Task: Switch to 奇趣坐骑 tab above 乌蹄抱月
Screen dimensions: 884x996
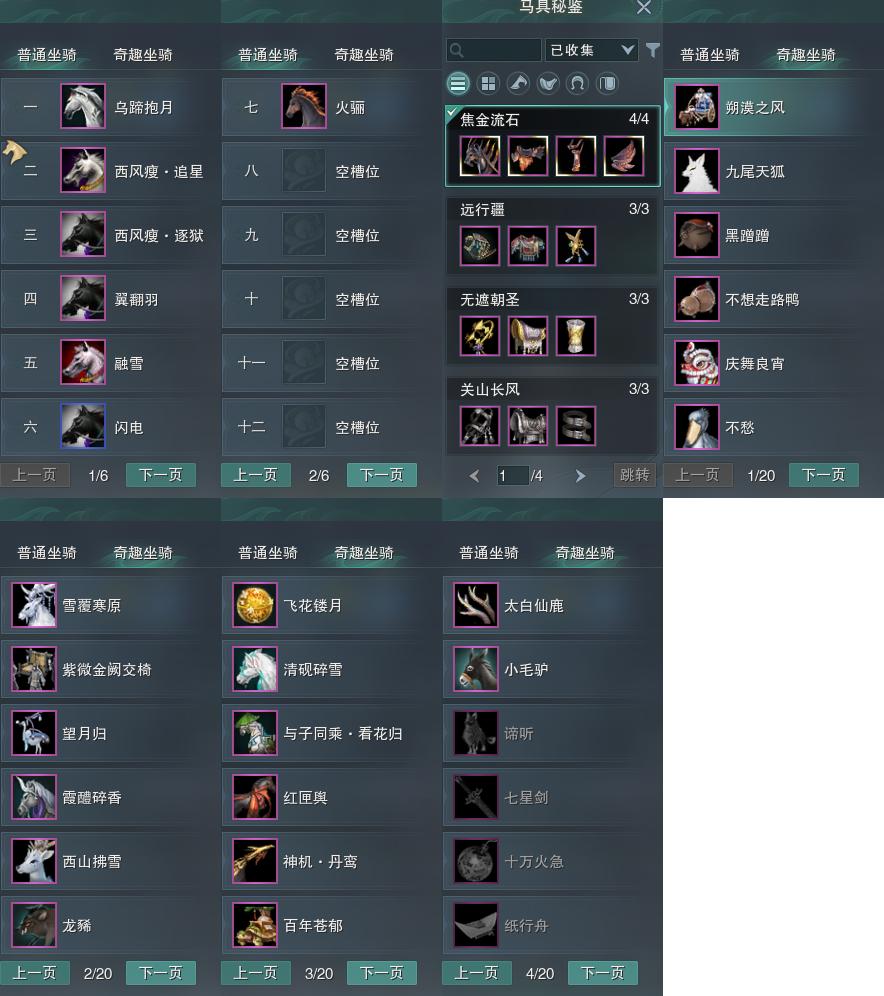Action: 143,55
